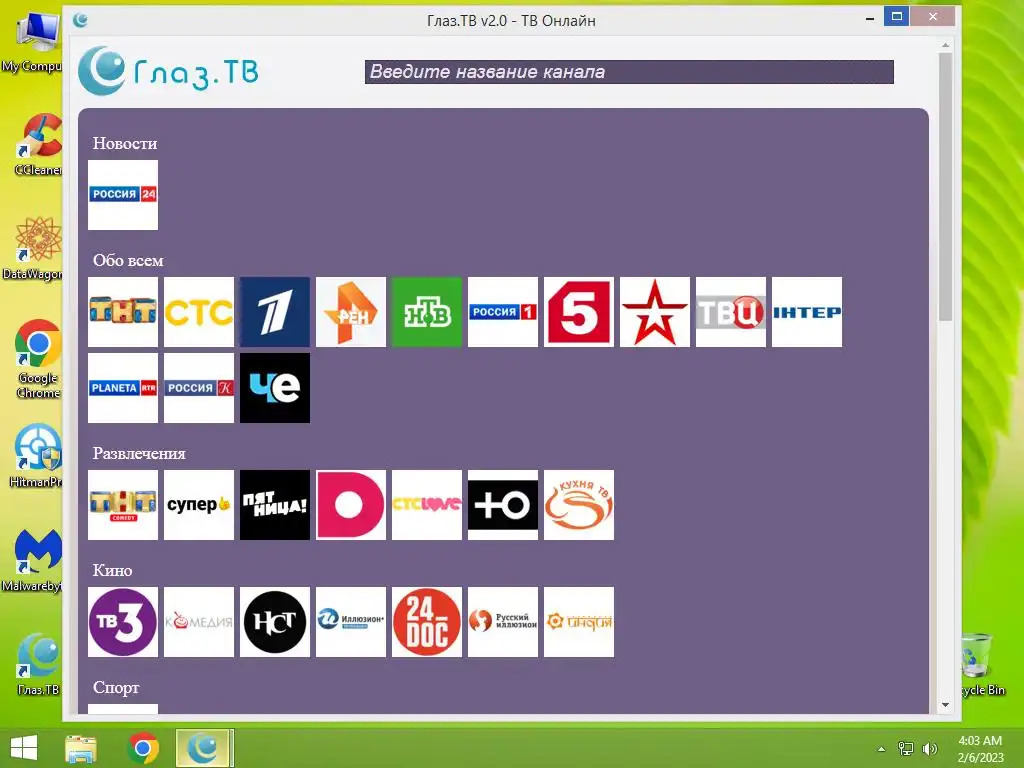Viewport: 1024px width, 768px height.
Task: Maximize the Глаз.ТВ window
Action: [x=897, y=16]
